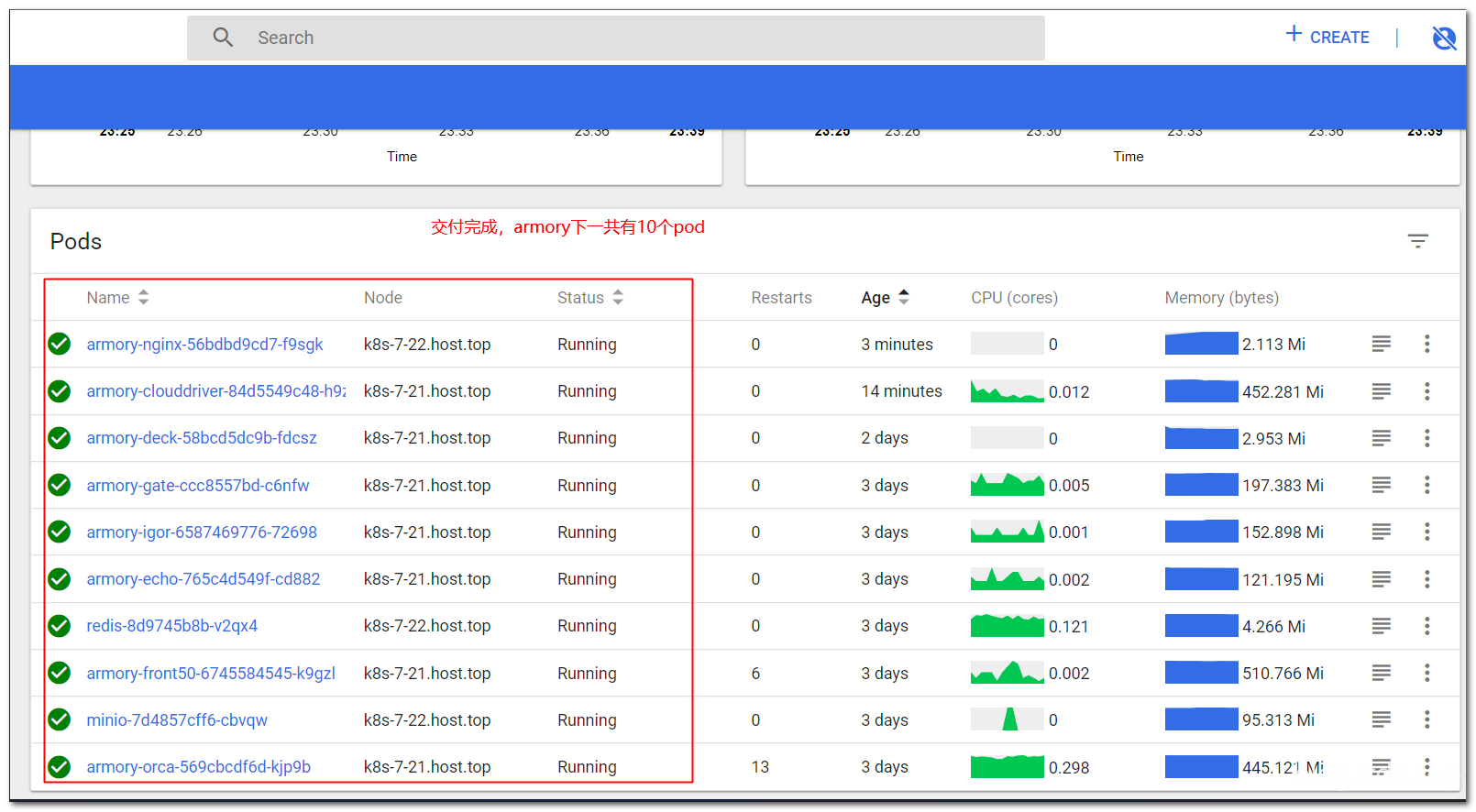
Task: Click restarts count 13 for armory-orca
Action: [x=760, y=767]
